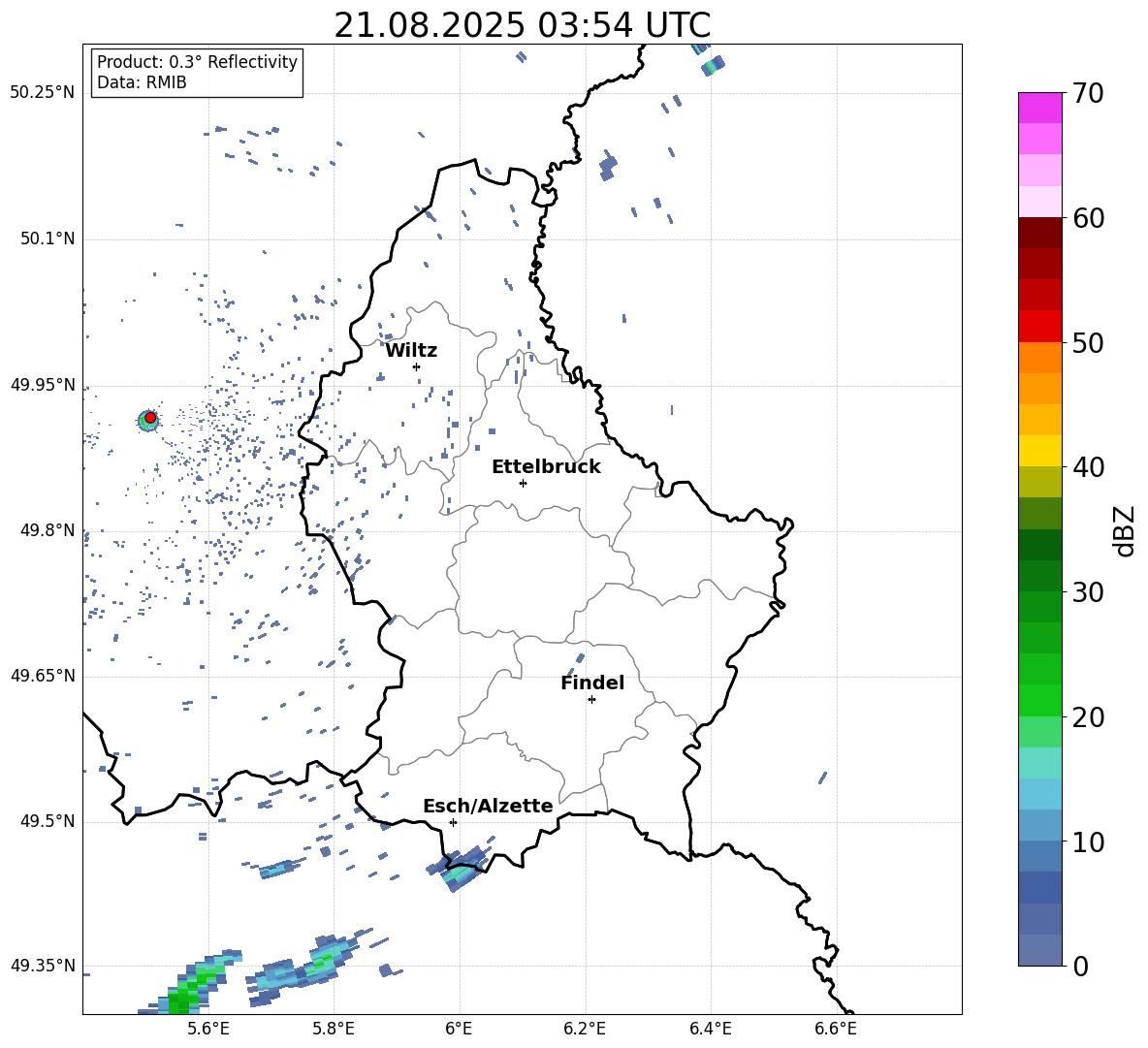Click the red radar site marker
The height and width of the screenshot is (1048, 1148).
click(150, 418)
